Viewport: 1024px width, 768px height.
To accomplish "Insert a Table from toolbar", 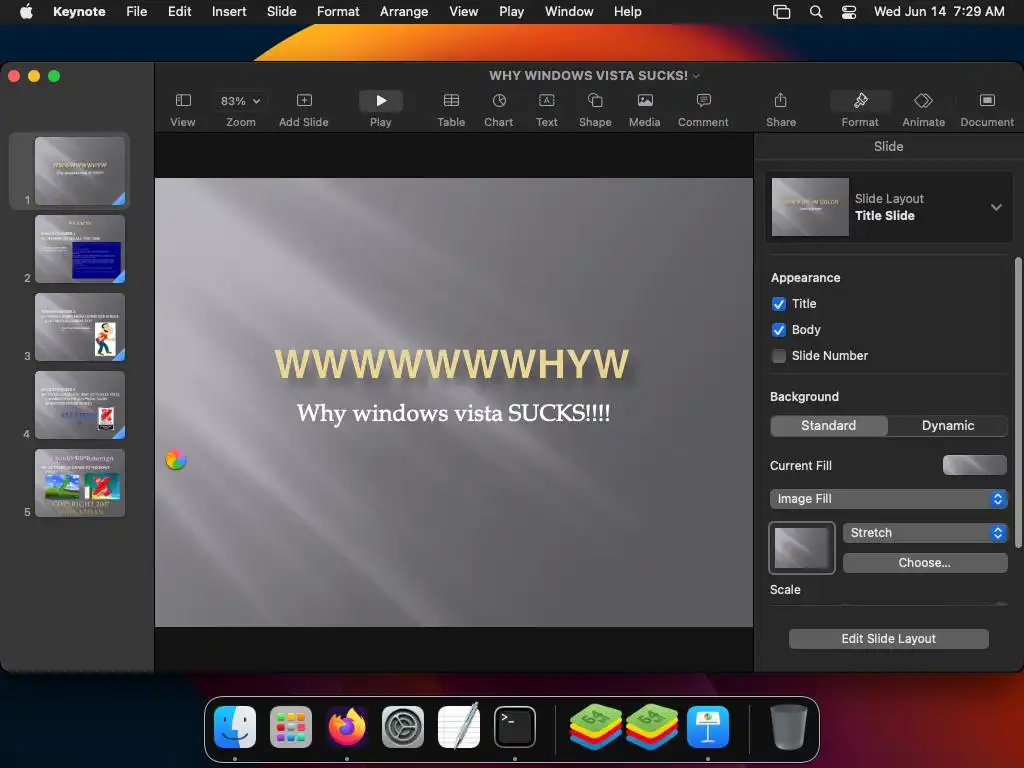I will click(451, 109).
